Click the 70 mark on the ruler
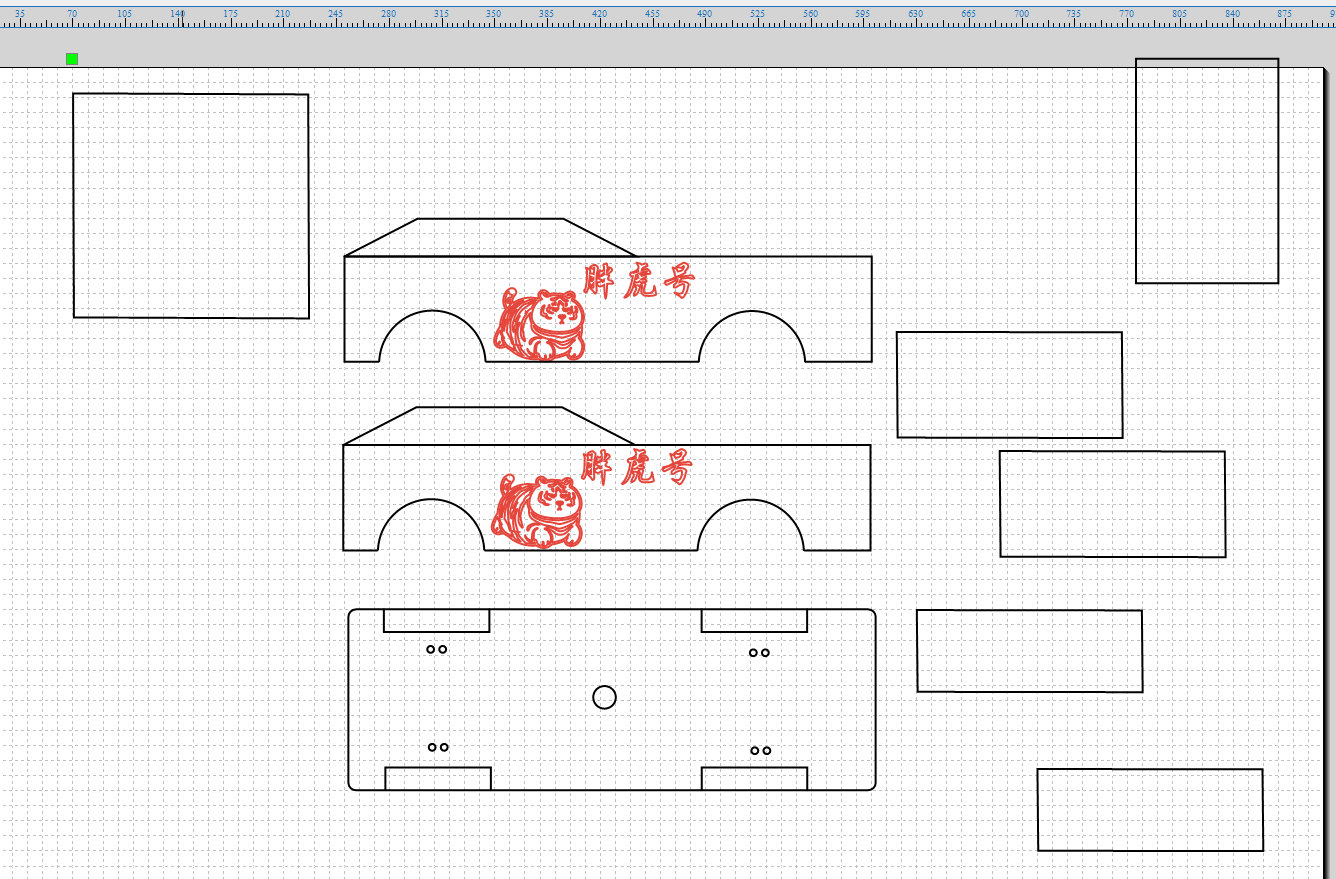The image size is (1336, 879). pos(72,13)
